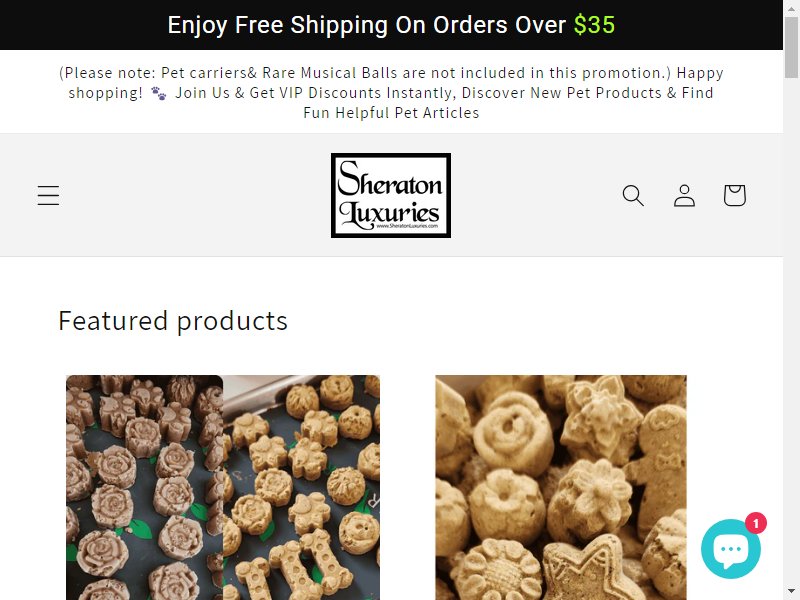Click the Free Shipping announcement banner

pos(391,25)
